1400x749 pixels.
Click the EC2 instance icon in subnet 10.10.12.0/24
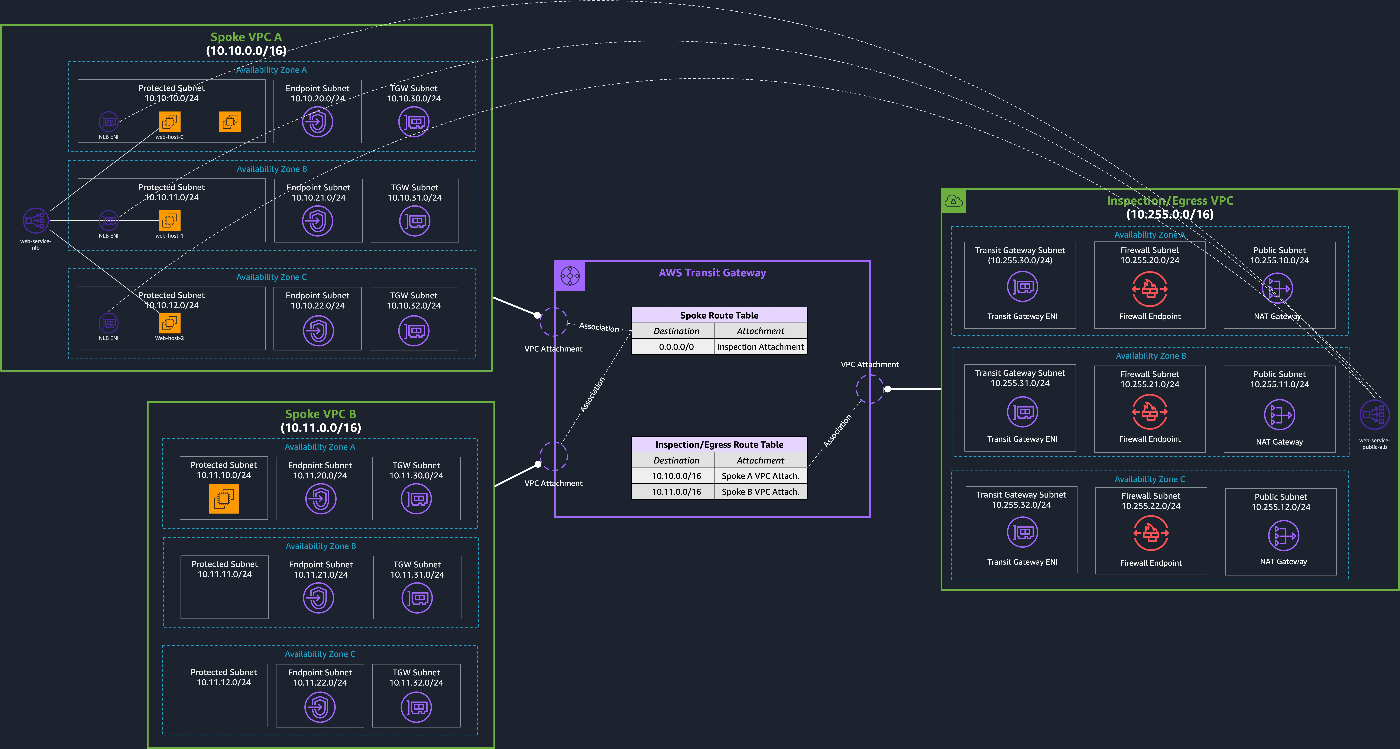click(x=169, y=323)
